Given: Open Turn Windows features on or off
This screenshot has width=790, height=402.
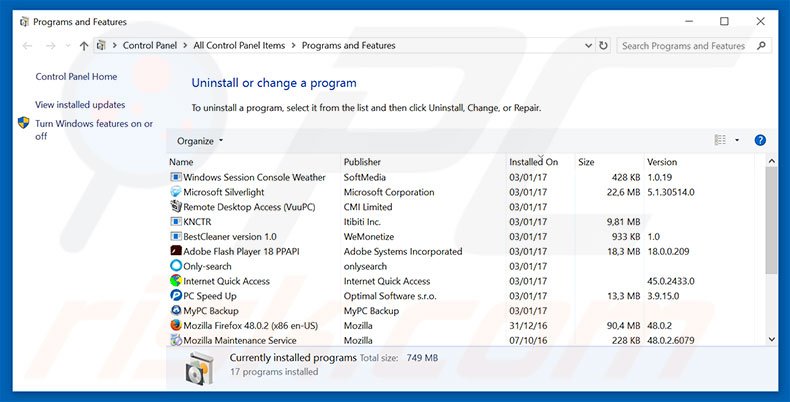Looking at the screenshot, I should coord(94,129).
